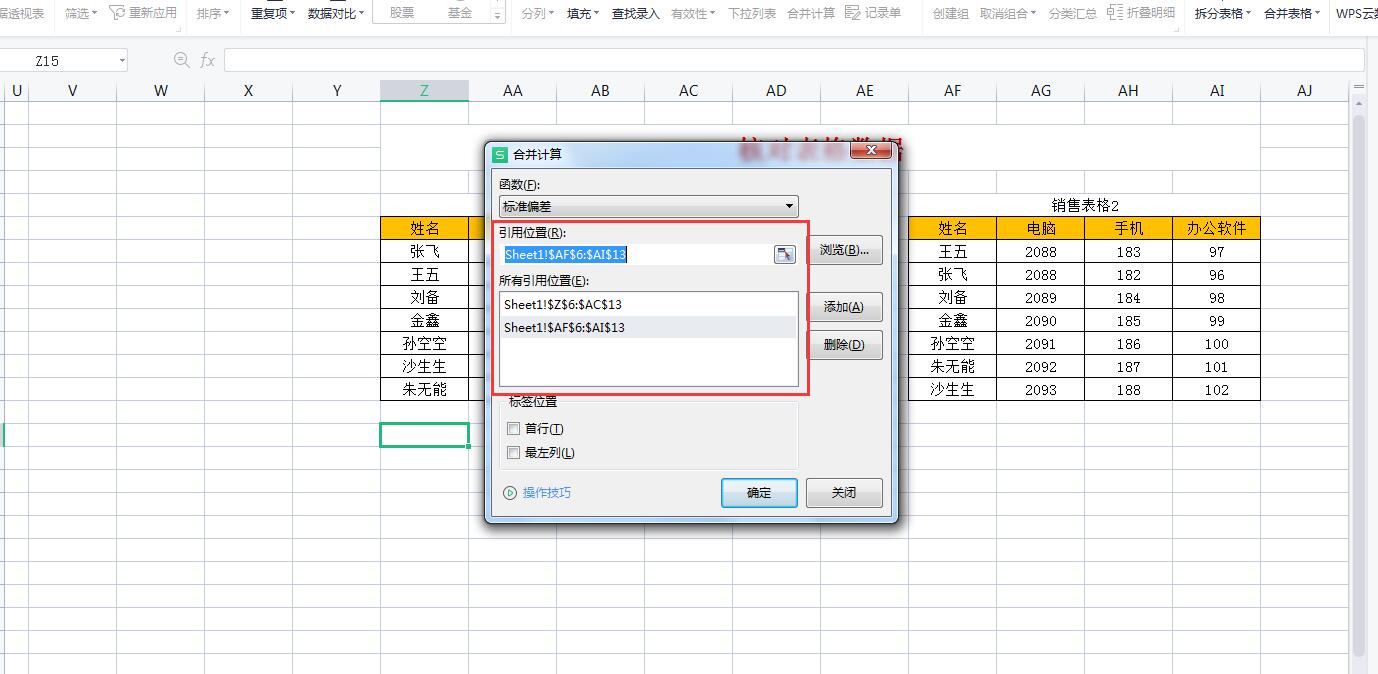
Task: Click the range selector icon in reference field
Action: tap(786, 254)
